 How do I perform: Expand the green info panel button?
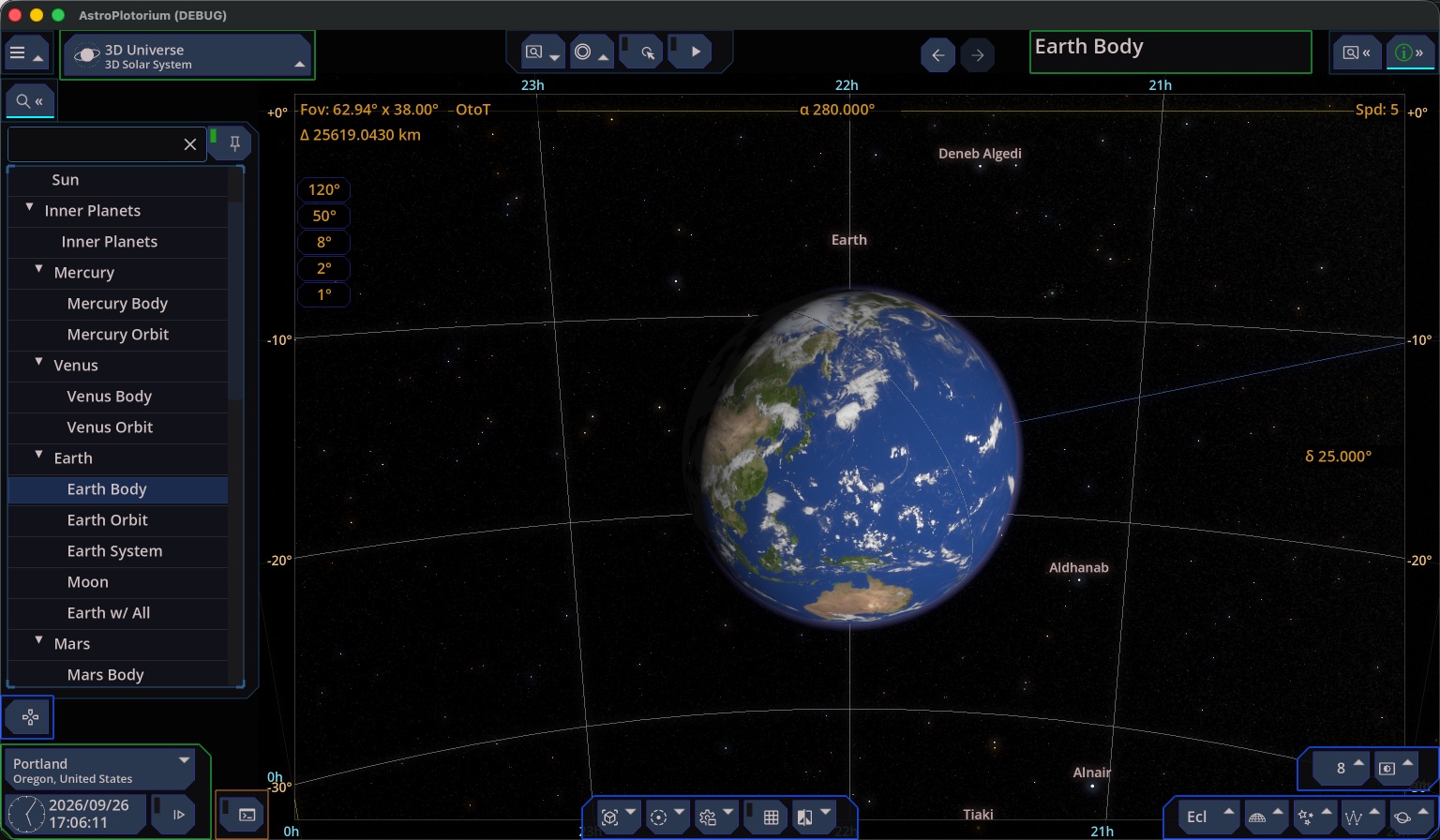(1409, 53)
